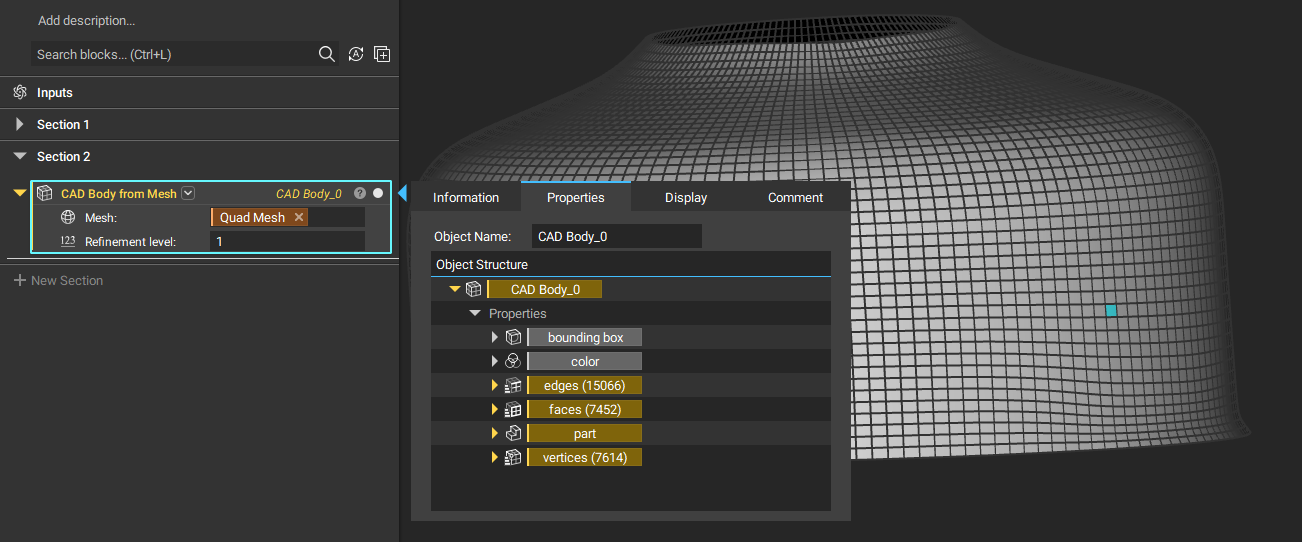This screenshot has height=542, width=1302.
Task: Click the Inputs heading
Action: tap(55, 92)
